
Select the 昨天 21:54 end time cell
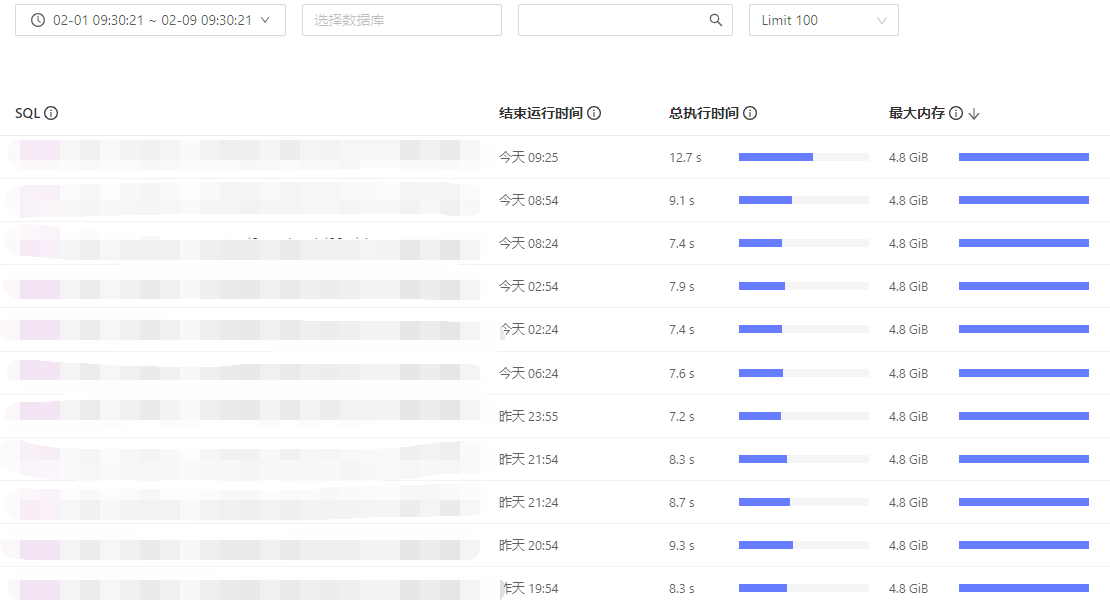tap(529, 460)
